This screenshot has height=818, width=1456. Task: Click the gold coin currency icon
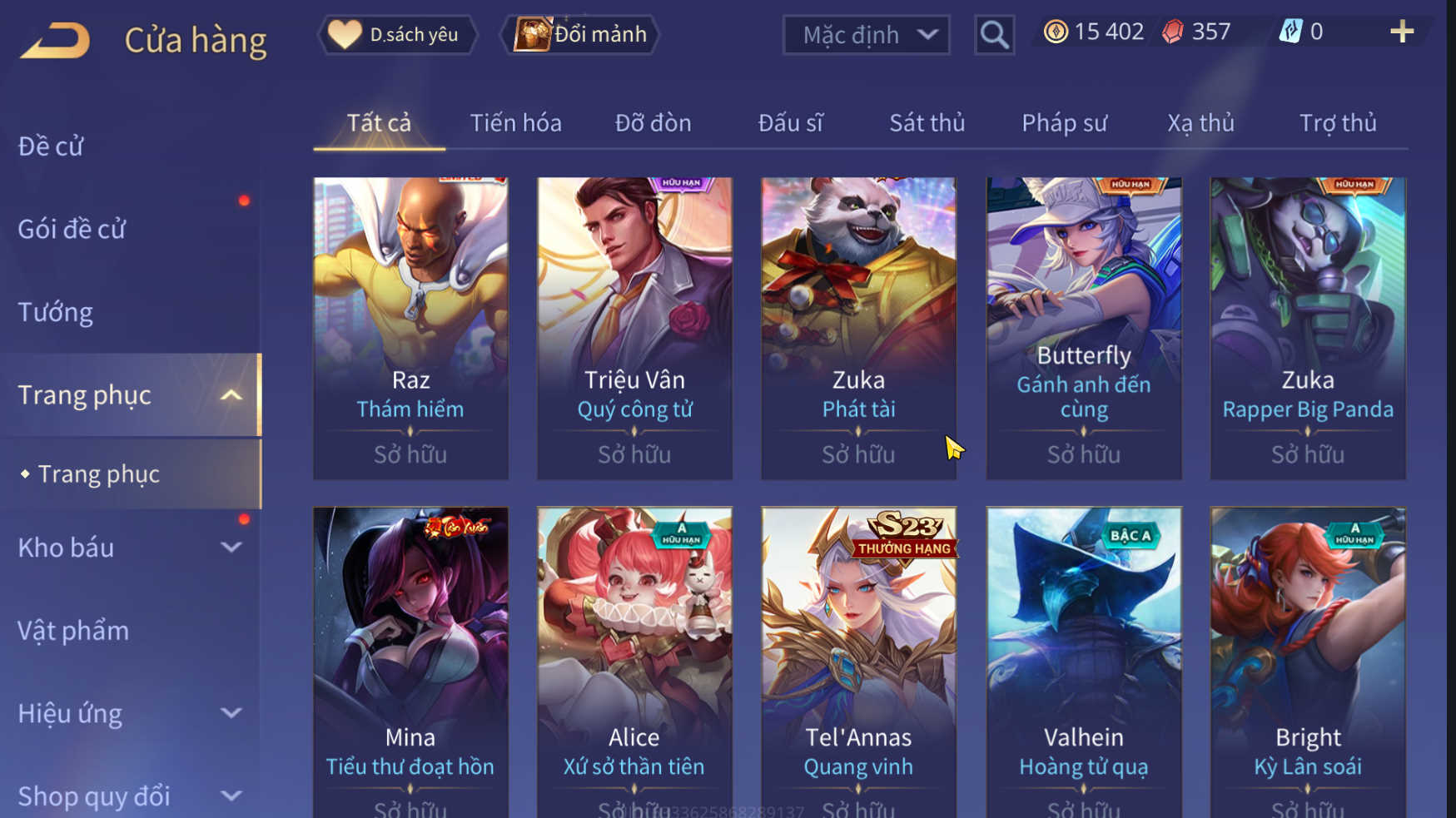[x=1056, y=32]
